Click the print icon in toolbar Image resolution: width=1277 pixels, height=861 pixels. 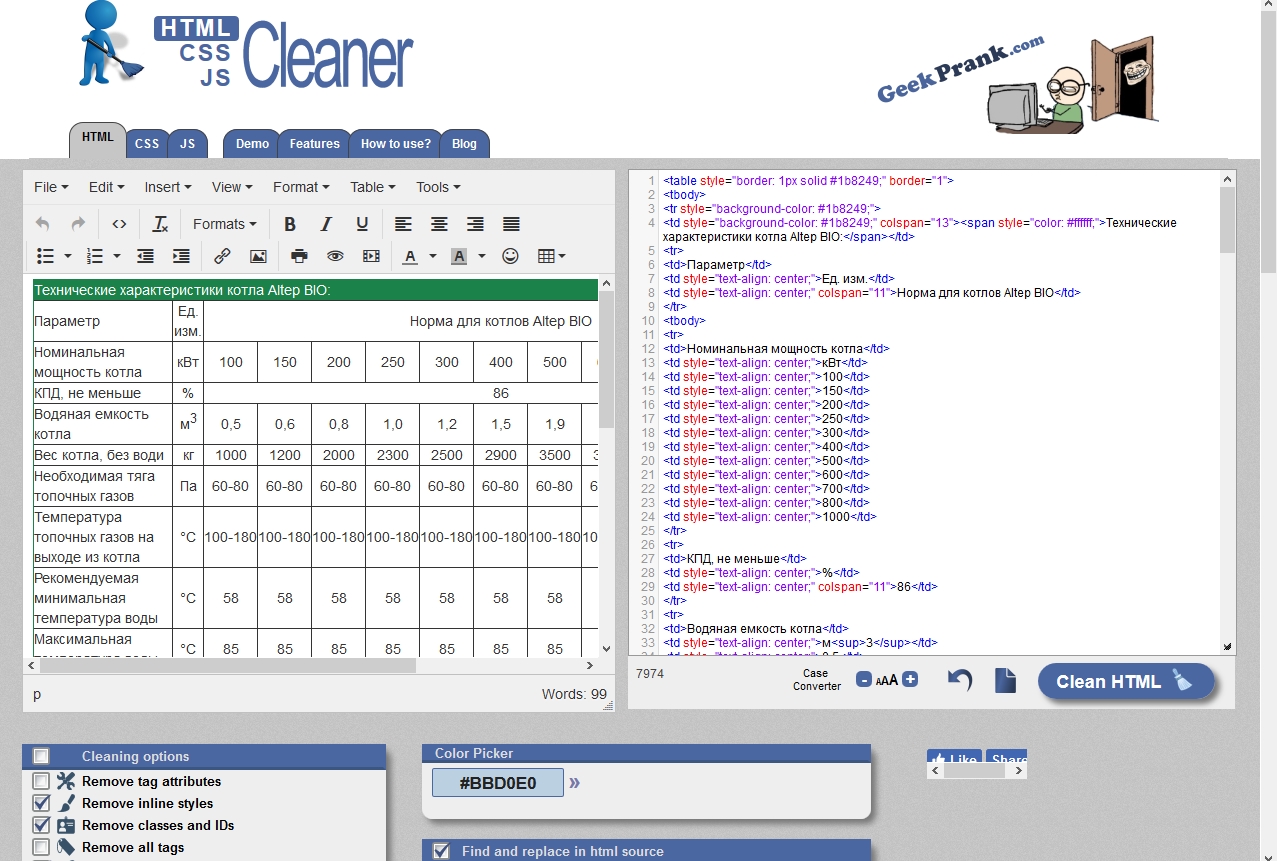coord(299,256)
